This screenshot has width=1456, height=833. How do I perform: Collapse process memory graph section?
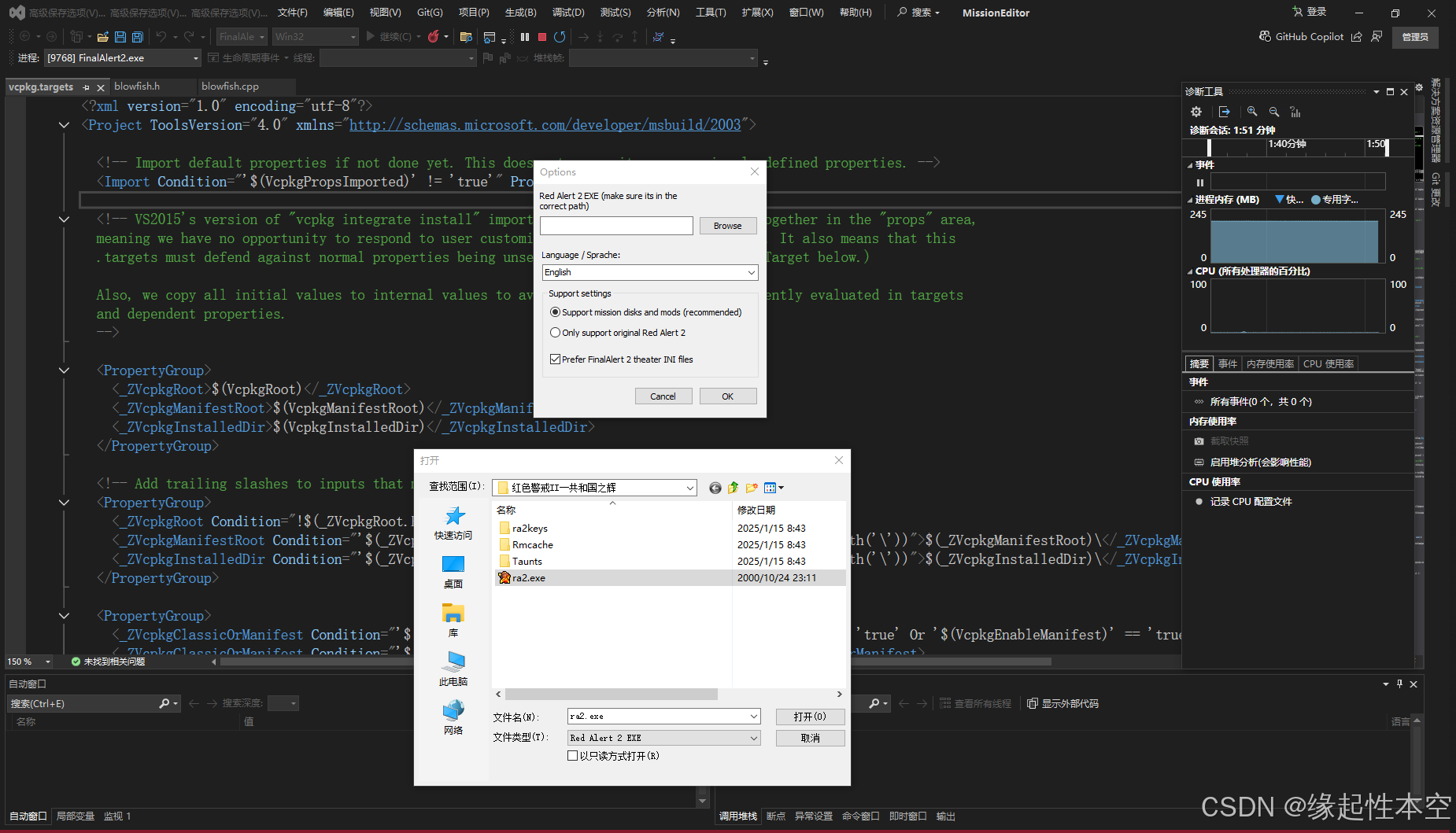coord(1190,200)
